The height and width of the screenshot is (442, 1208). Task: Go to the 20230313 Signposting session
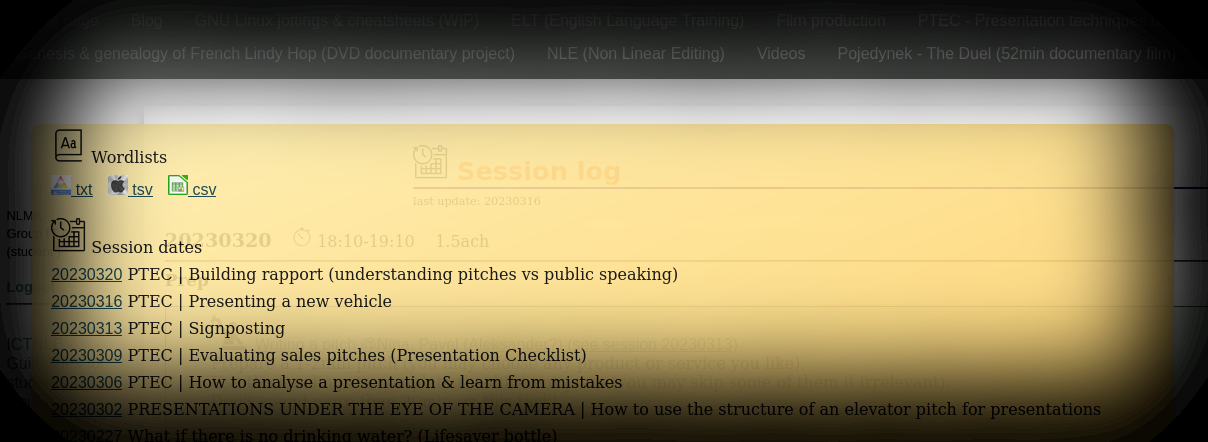87,329
